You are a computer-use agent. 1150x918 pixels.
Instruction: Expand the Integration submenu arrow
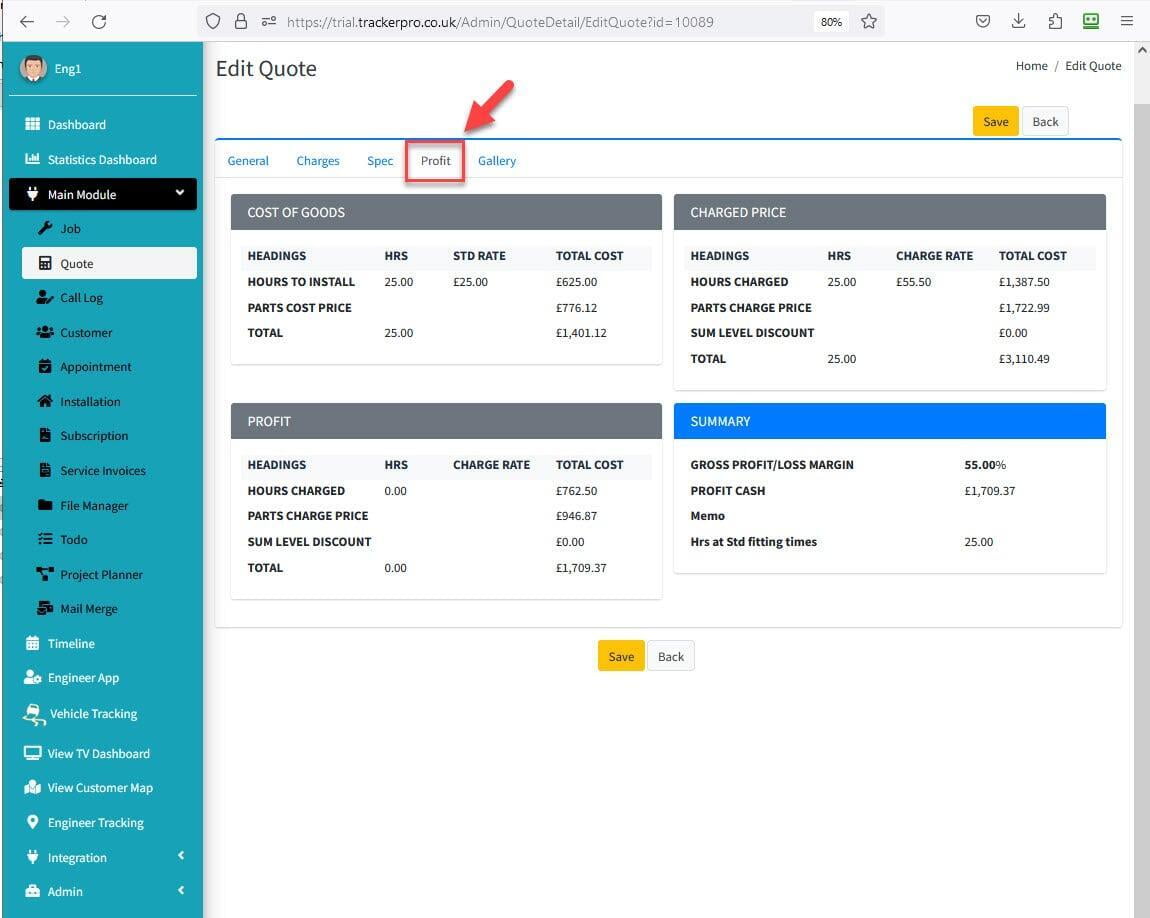pyautogui.click(x=181, y=856)
